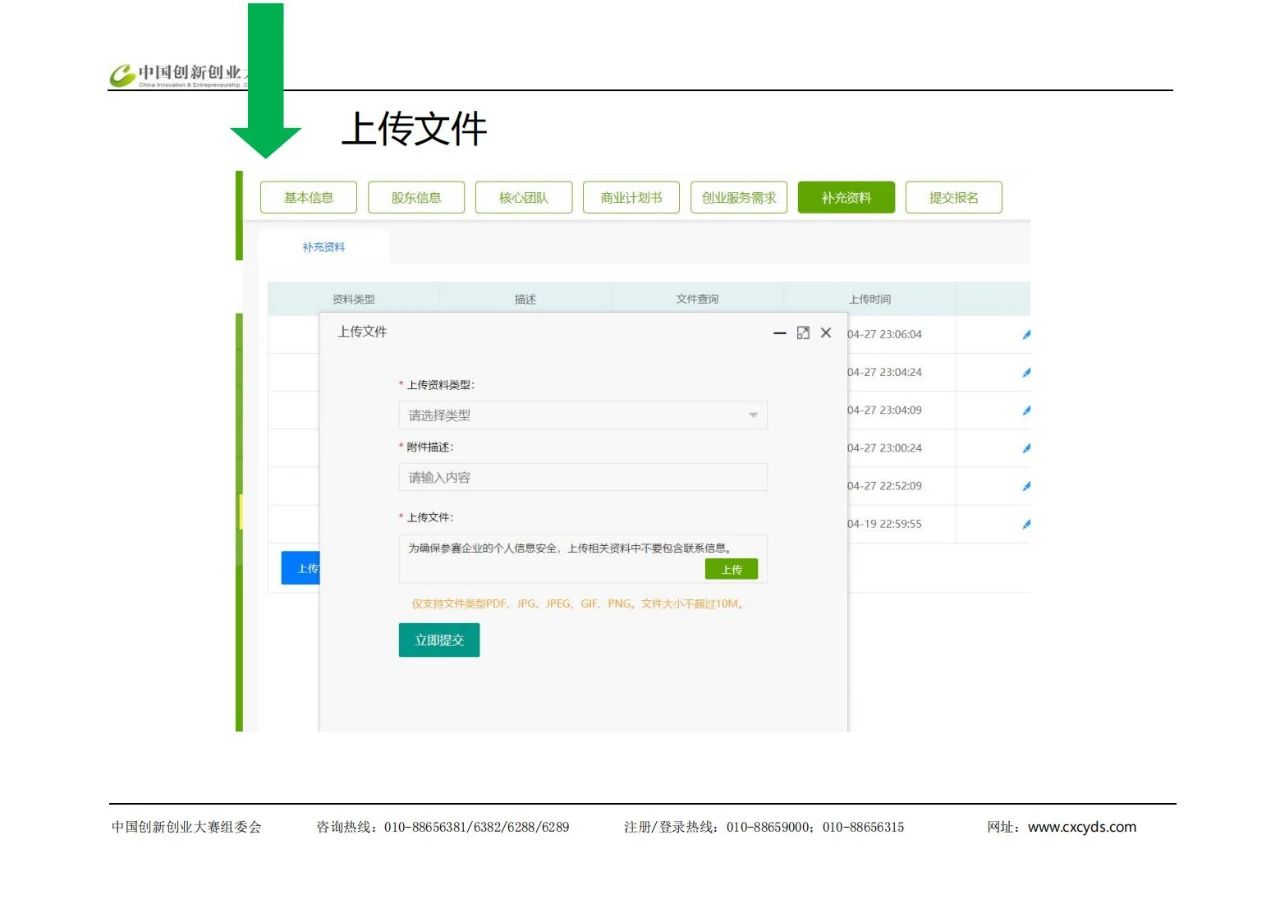The height and width of the screenshot is (904, 1280).
Task: Click the 附件描述 input field
Action: click(x=582, y=478)
